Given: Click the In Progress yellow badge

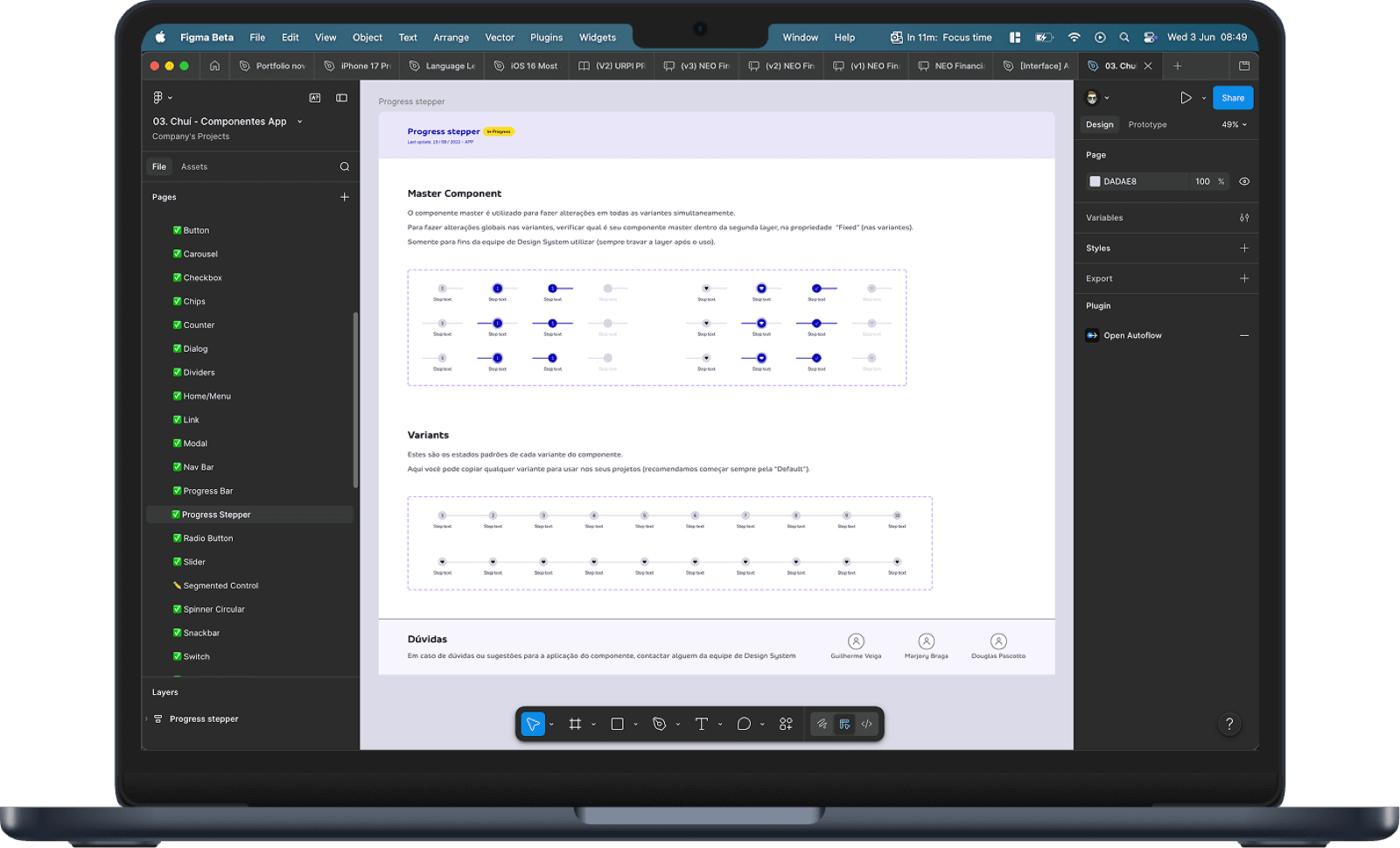Looking at the screenshot, I should [499, 131].
